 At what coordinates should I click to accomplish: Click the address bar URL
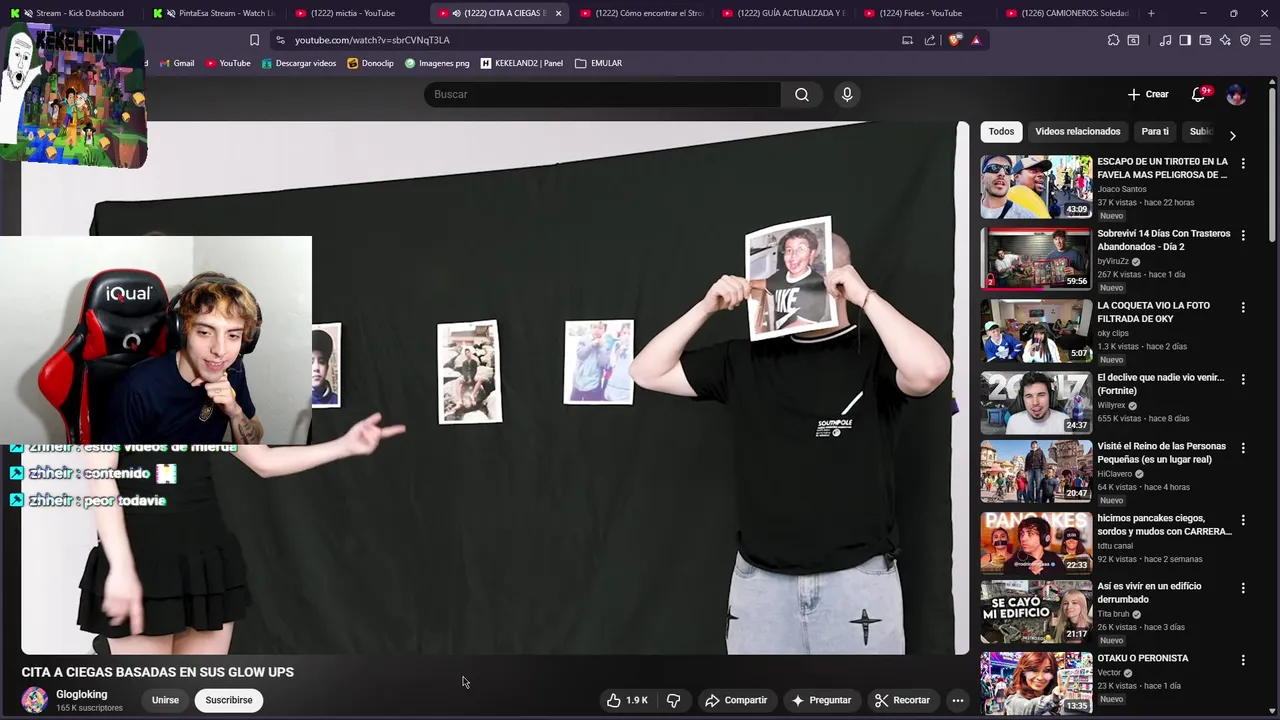(x=372, y=40)
